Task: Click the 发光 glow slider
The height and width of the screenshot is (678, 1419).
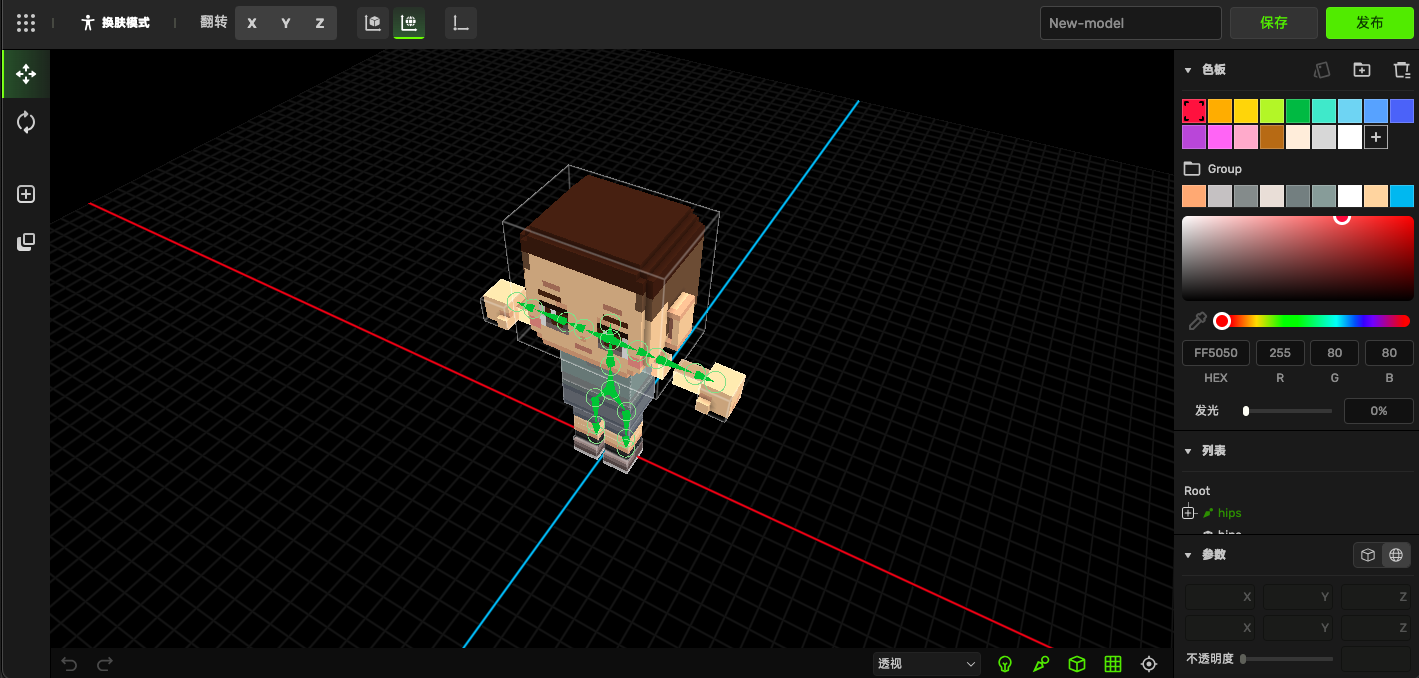Action: (x=1288, y=411)
